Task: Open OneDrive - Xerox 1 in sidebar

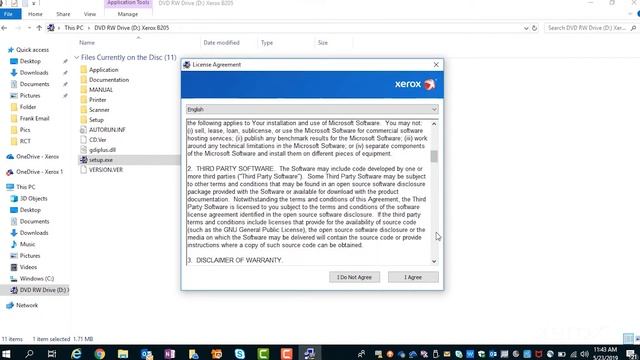Action: coord(40,172)
